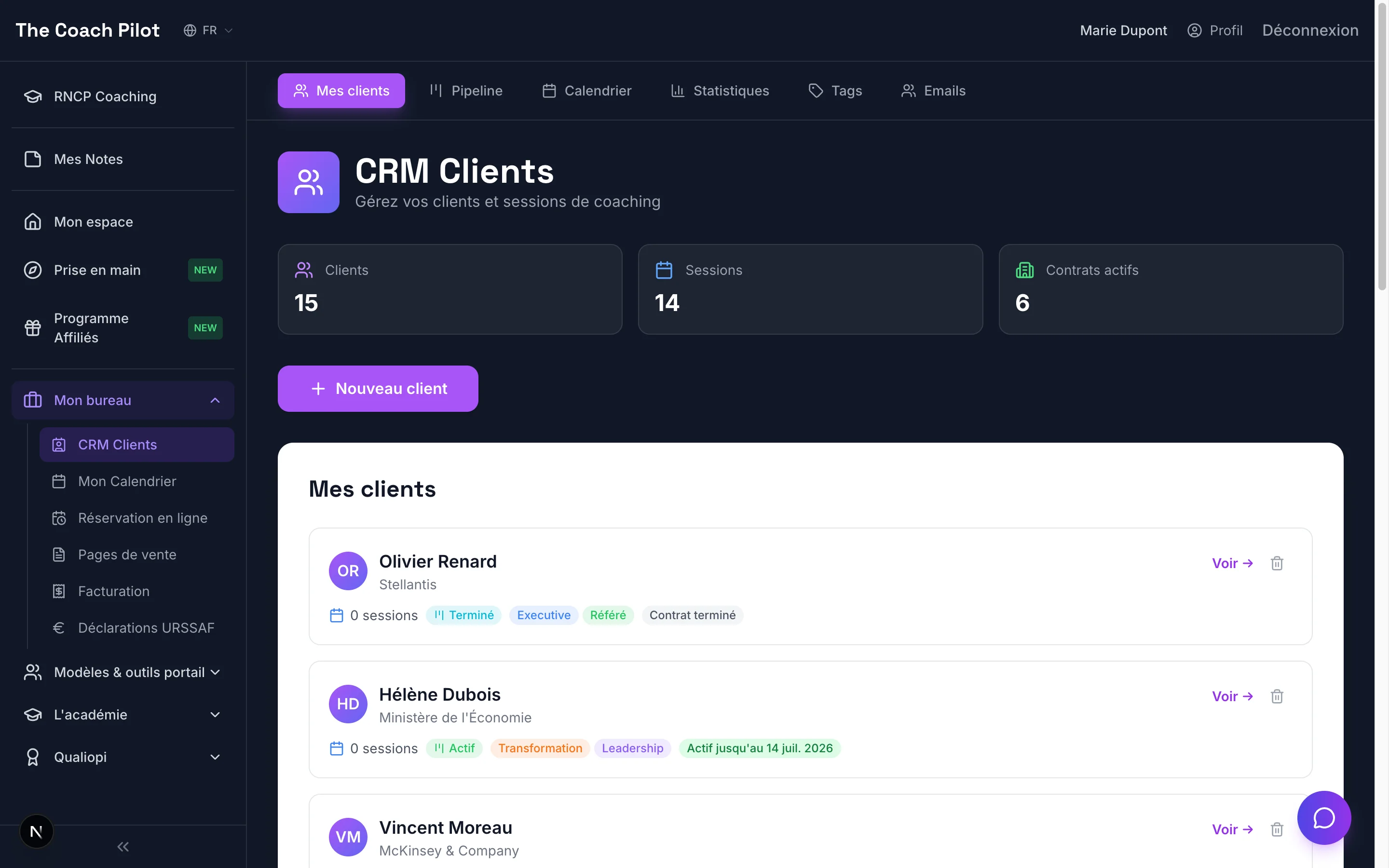Viewport: 1389px width, 868px height.
Task: Click the VM avatar of Vincent Moreau
Action: (348, 837)
